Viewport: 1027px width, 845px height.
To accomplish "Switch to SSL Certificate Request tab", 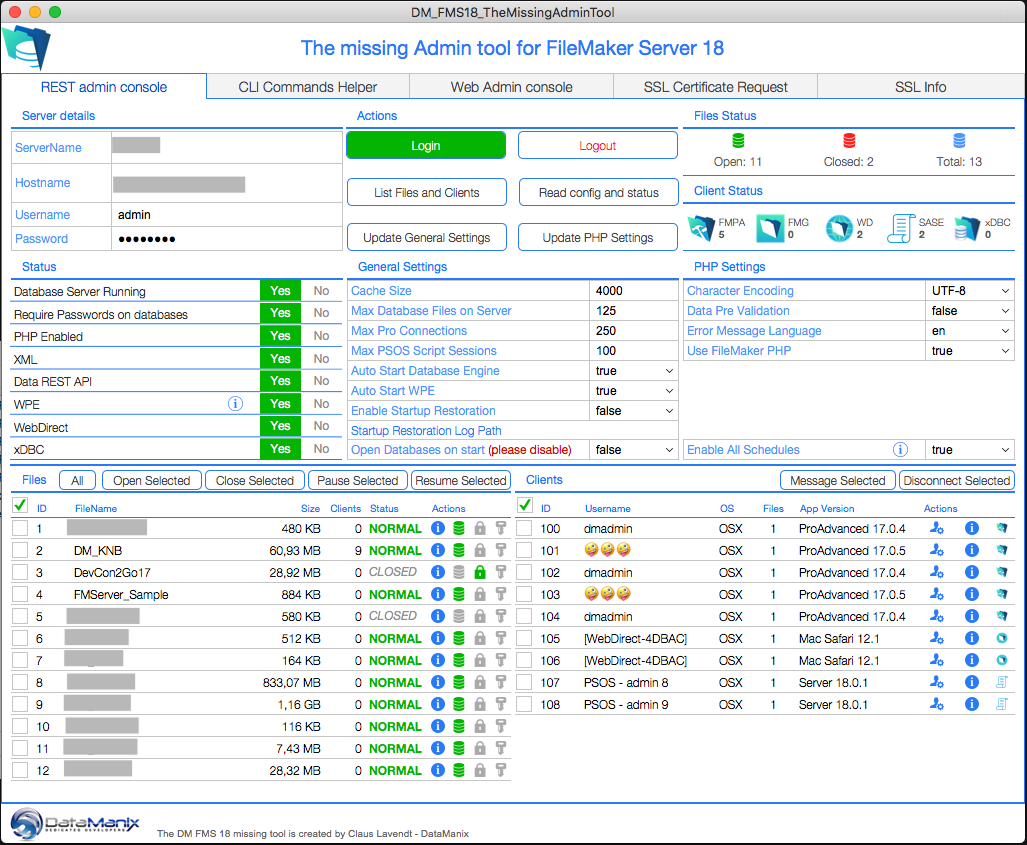I will click(x=715, y=86).
